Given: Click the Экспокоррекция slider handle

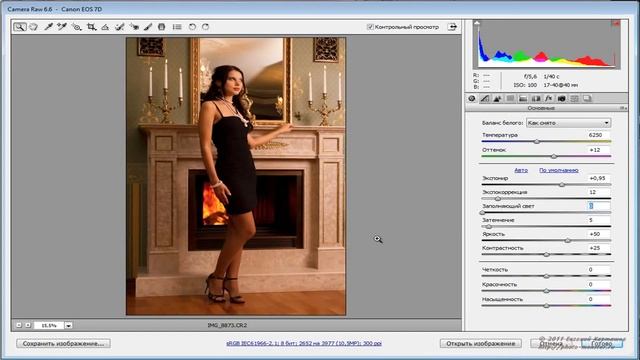Looking at the screenshot, I should pos(498,199).
